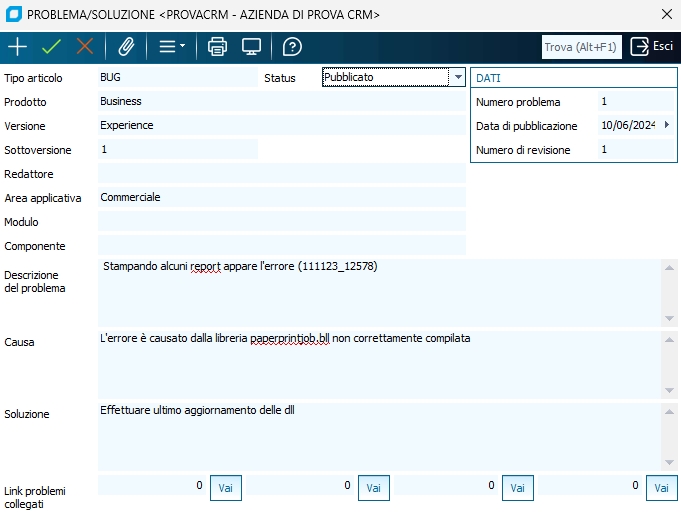Click the empty Componente field
Image resolution: width=681 pixels, height=520 pixels.
pyautogui.click(x=282, y=245)
